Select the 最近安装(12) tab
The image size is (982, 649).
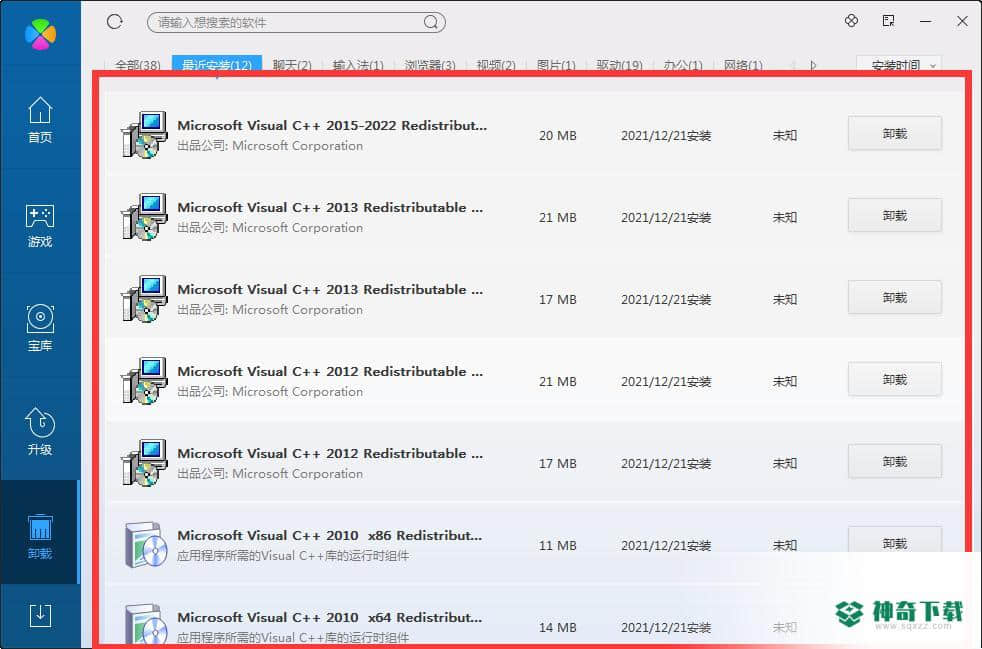tap(217, 65)
